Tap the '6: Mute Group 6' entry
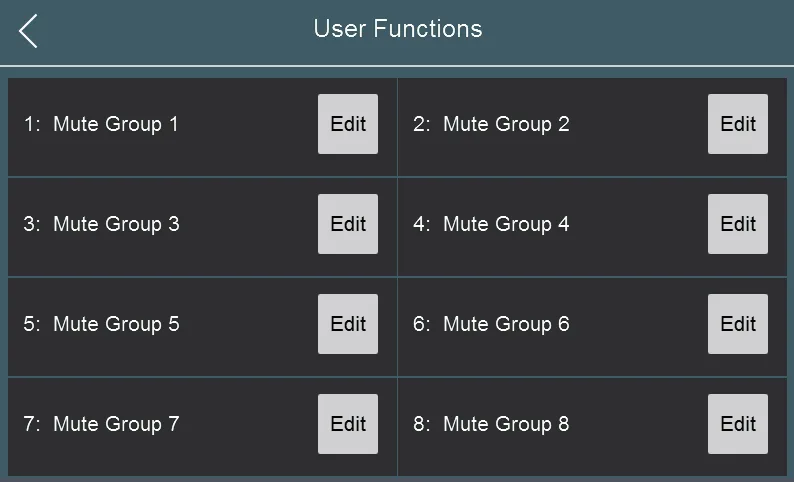 (x=491, y=325)
